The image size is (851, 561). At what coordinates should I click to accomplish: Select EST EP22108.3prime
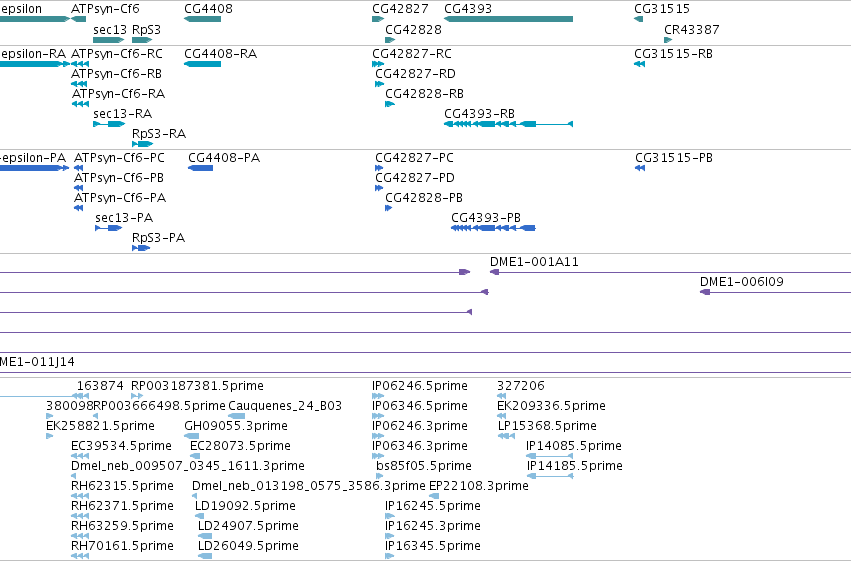click(x=479, y=486)
